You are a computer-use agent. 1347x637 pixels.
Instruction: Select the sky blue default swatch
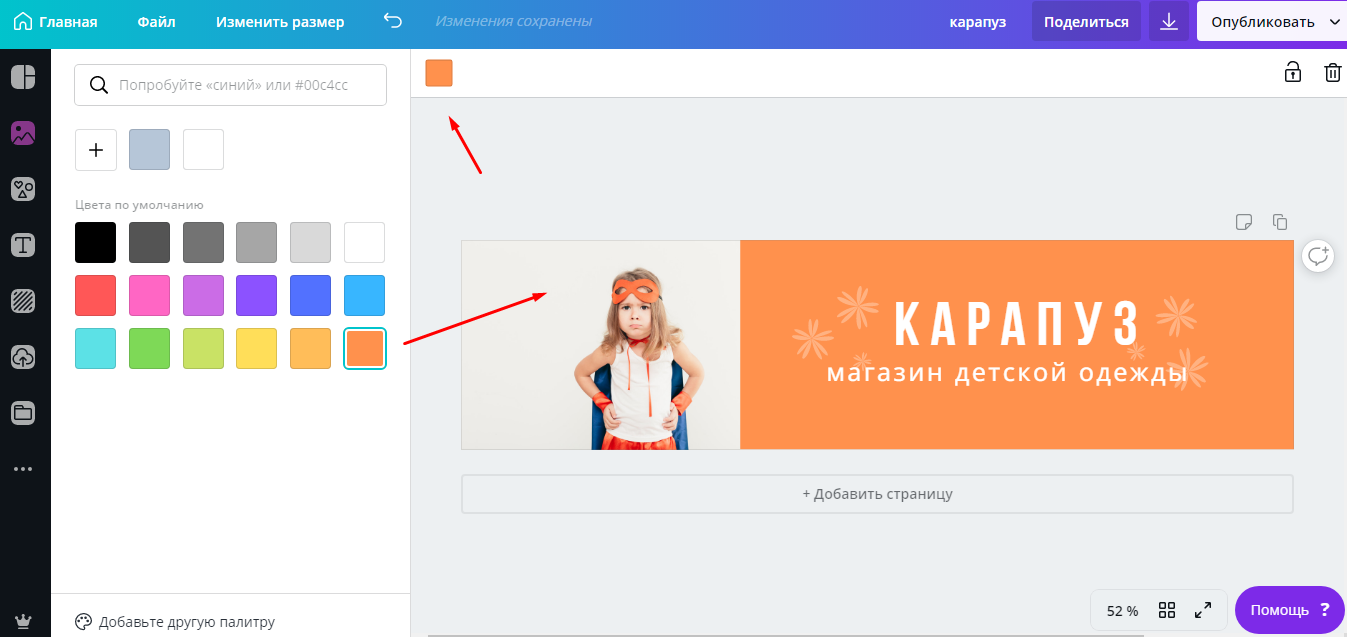coord(364,295)
